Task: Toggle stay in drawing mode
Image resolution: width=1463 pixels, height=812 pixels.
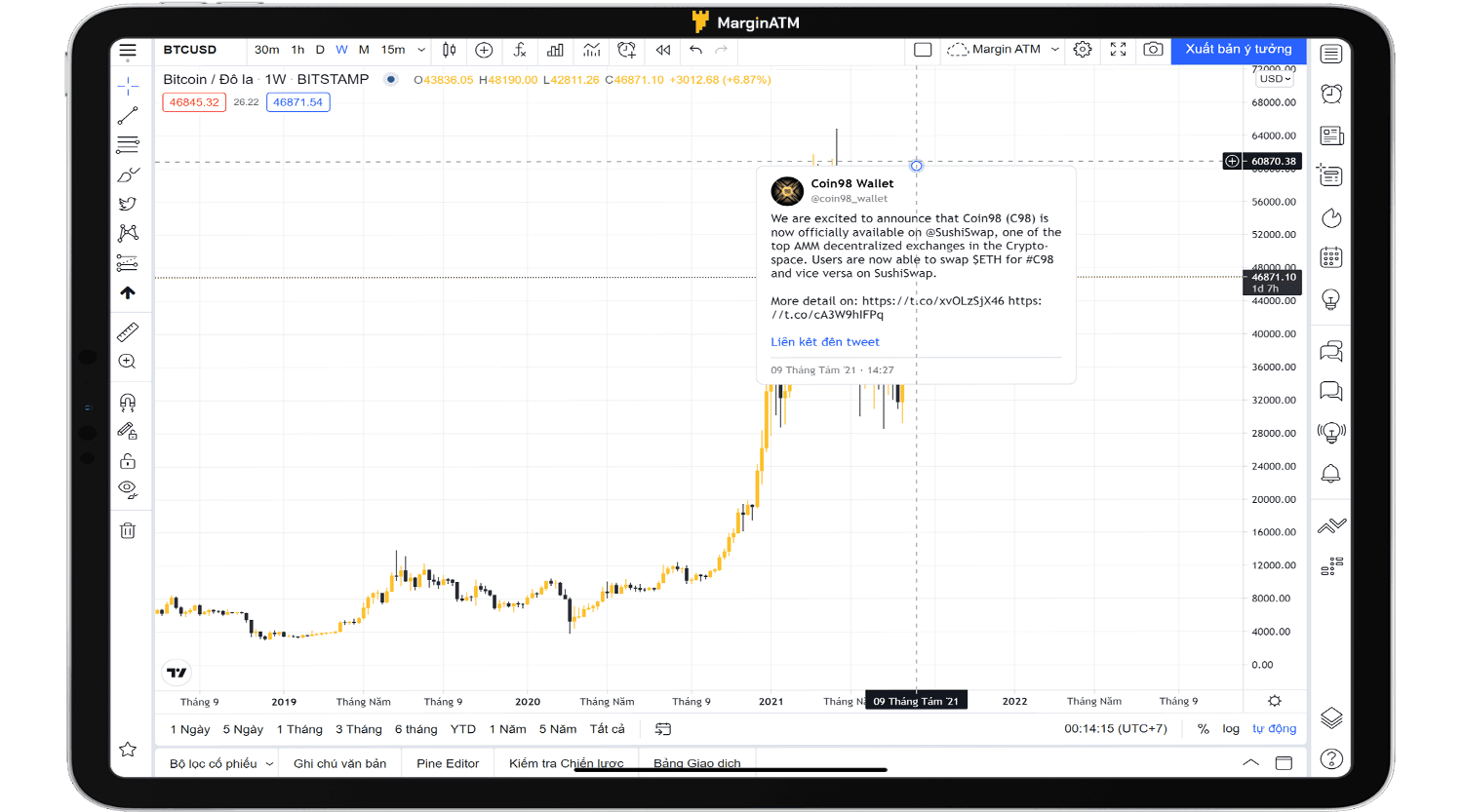Action: click(x=128, y=431)
